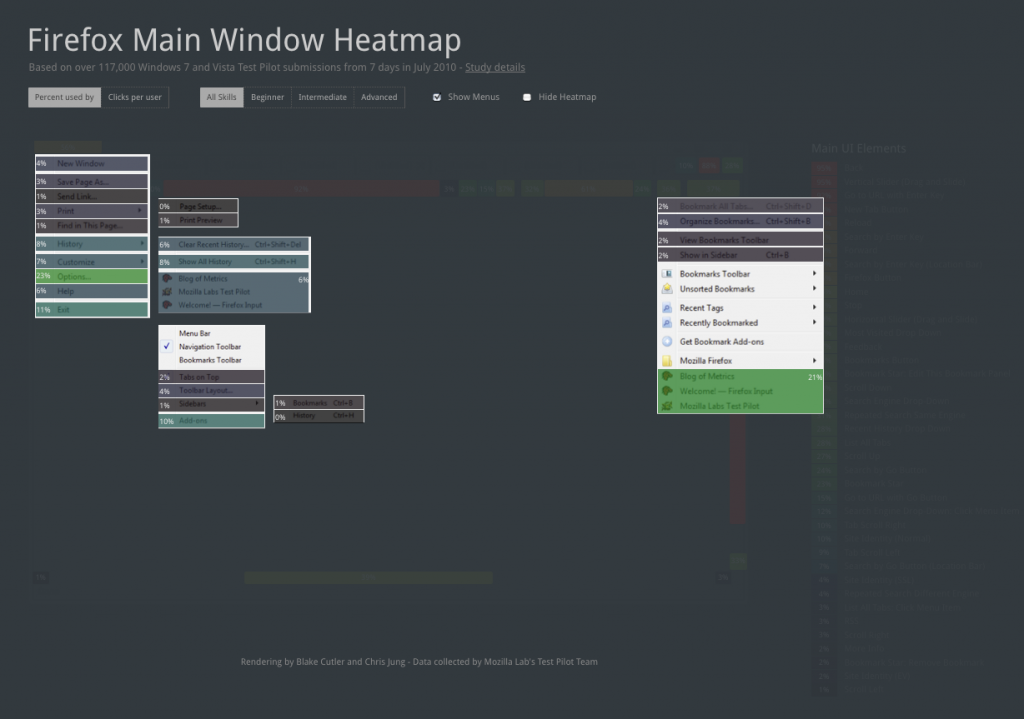Click Bookmark All Tabs... menu item
This screenshot has width=1024, height=719.
click(741, 206)
